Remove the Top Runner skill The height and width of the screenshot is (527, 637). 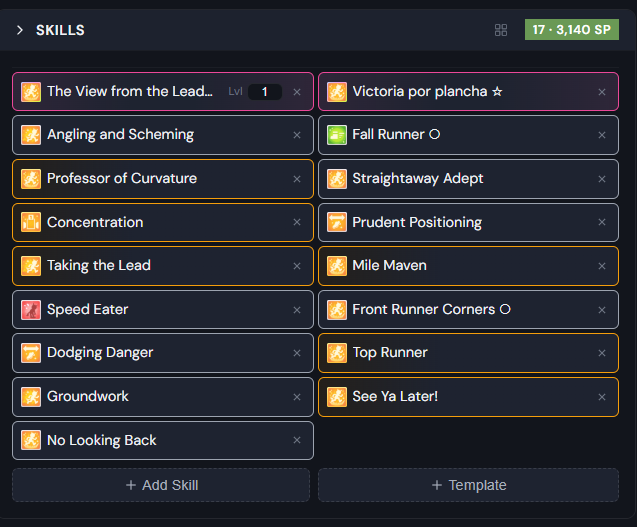(x=602, y=353)
